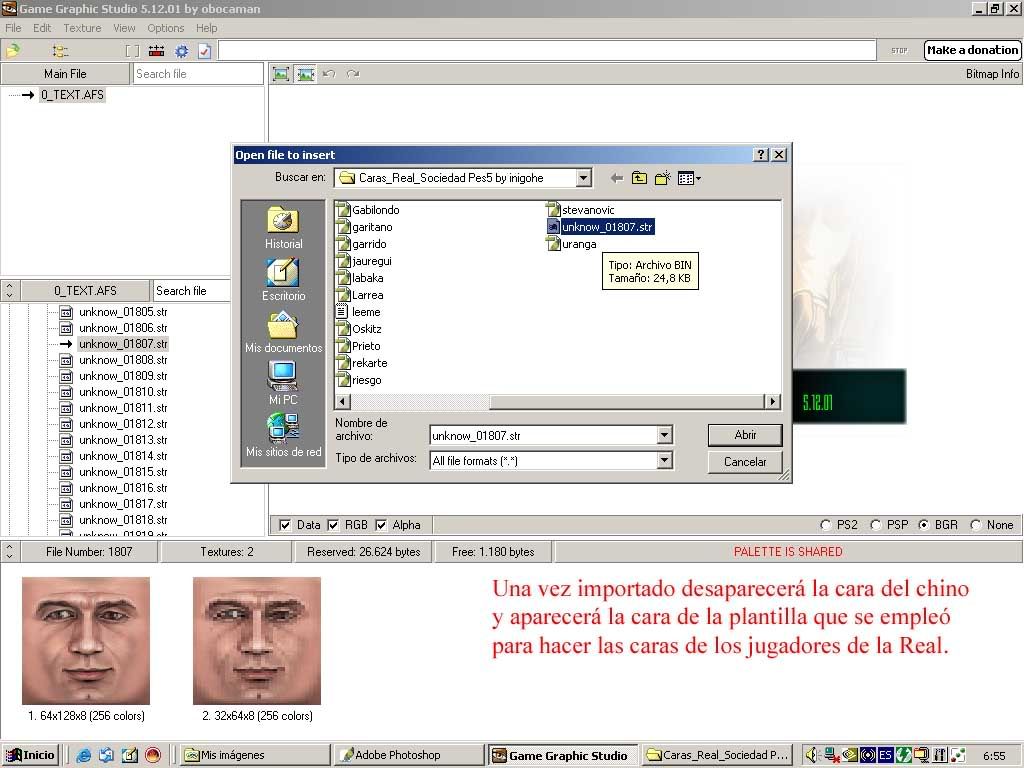Select unknow_01807.str in the file dialog
Viewport: 1024px width, 768px height.
coord(600,227)
